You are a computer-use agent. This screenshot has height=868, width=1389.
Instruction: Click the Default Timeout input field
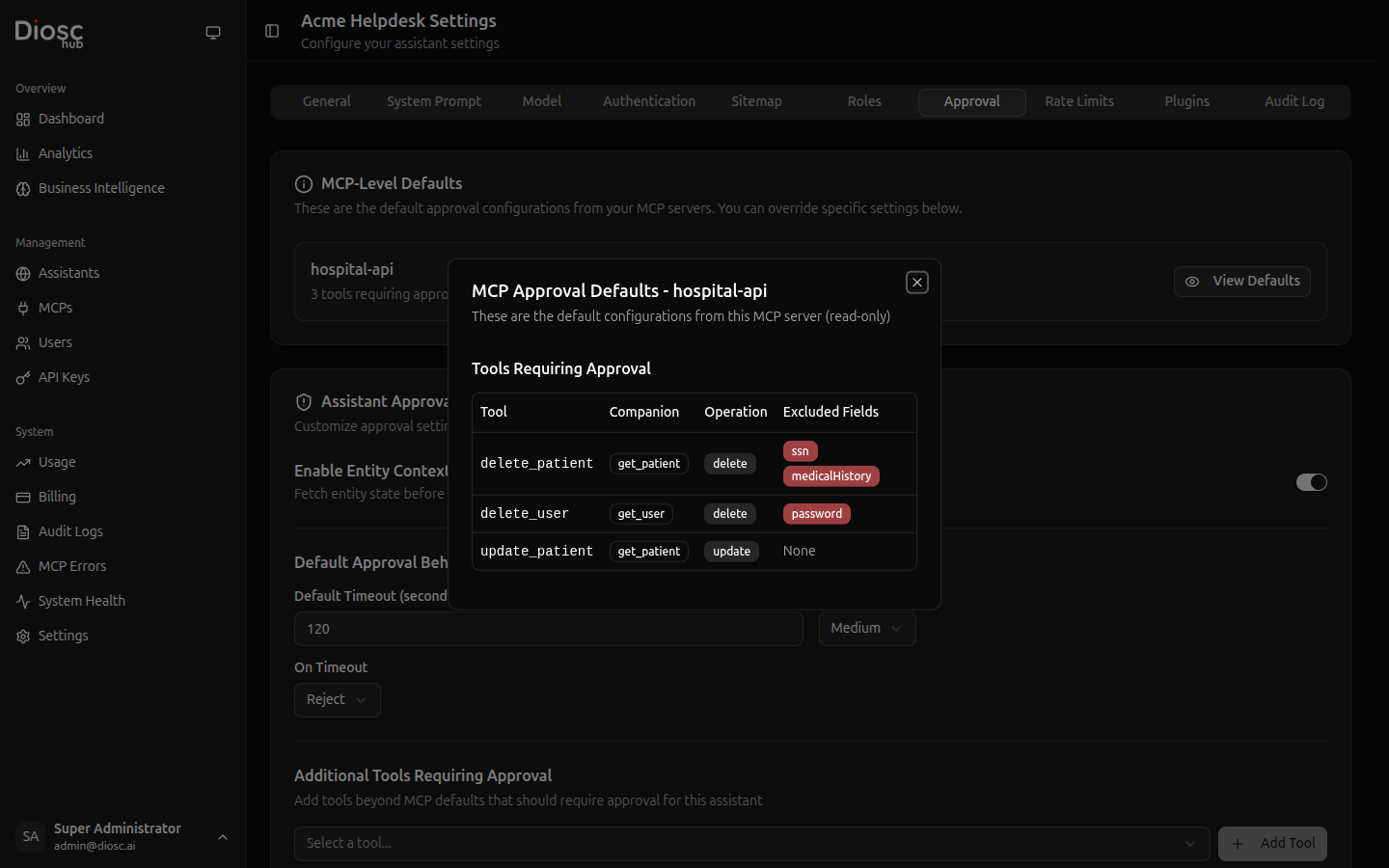click(548, 629)
